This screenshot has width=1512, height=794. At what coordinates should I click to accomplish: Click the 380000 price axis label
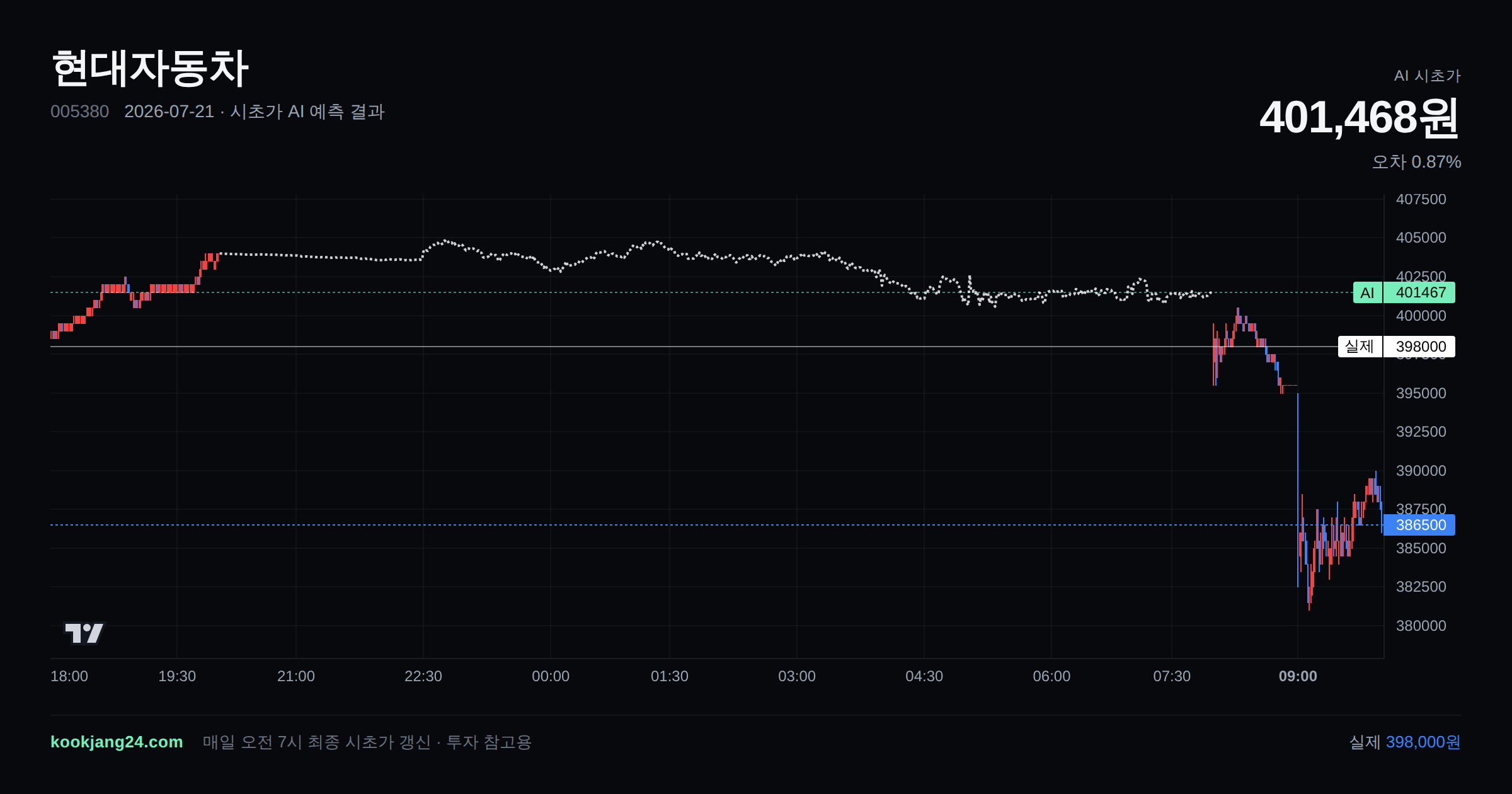[x=1421, y=626]
